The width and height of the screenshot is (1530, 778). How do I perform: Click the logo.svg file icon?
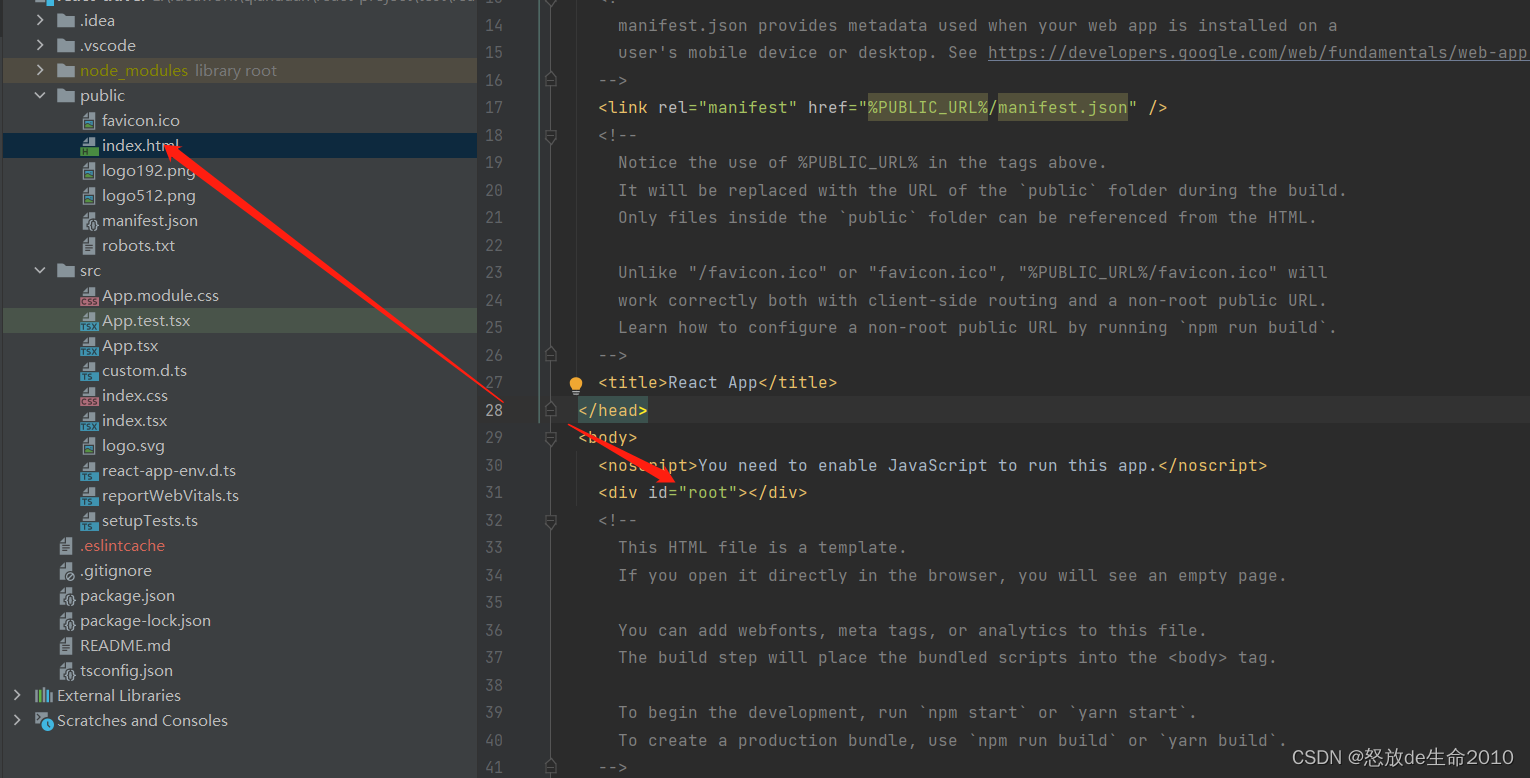[x=89, y=446]
